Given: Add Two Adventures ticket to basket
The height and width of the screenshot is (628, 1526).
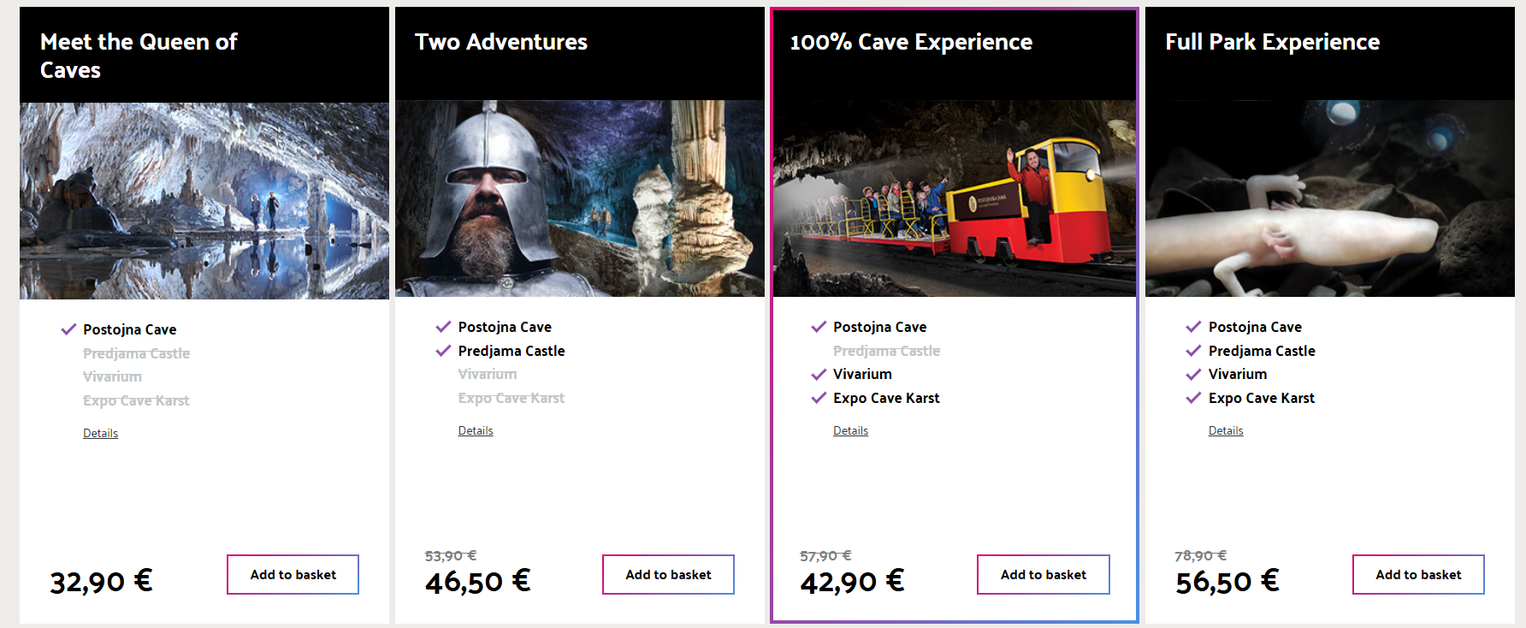Looking at the screenshot, I should pyautogui.click(x=668, y=575).
